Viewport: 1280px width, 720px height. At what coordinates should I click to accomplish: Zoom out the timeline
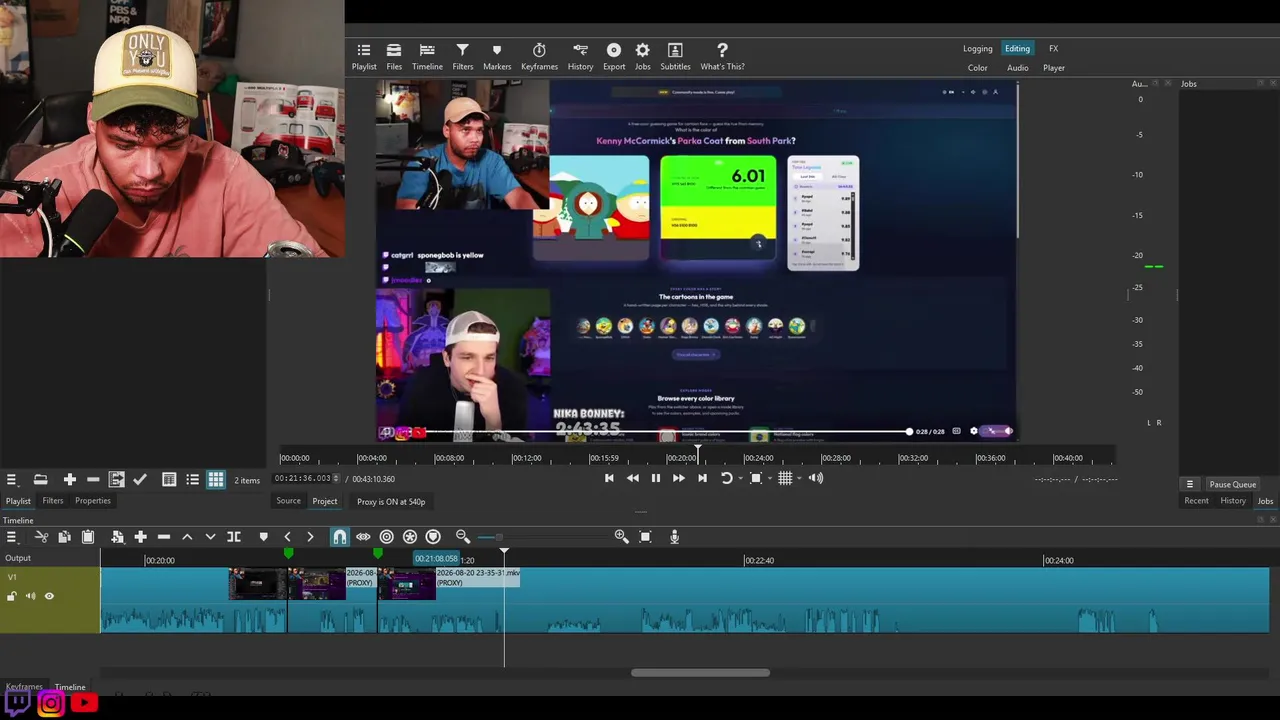[x=462, y=537]
